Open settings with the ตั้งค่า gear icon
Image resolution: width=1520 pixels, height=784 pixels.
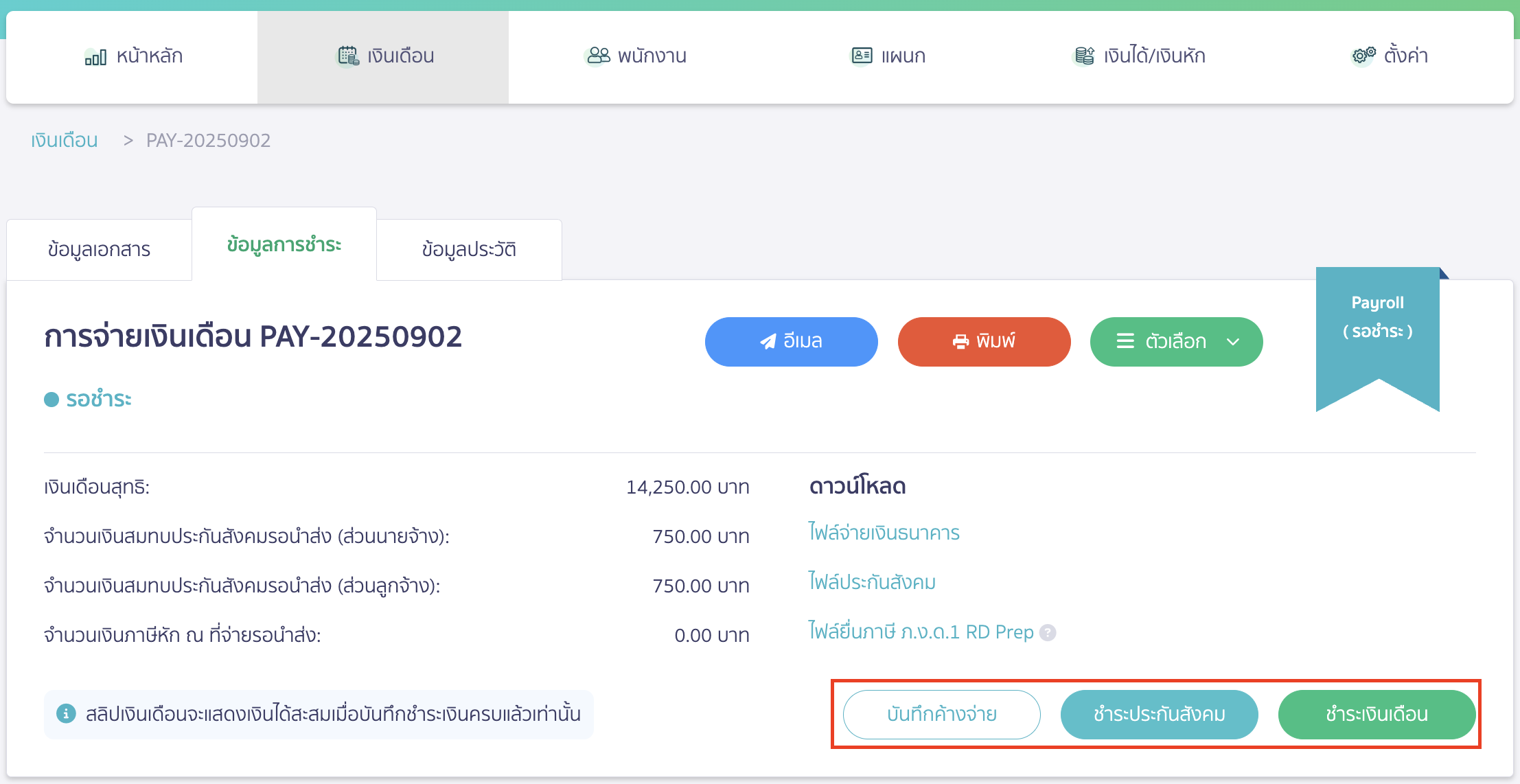(1362, 55)
